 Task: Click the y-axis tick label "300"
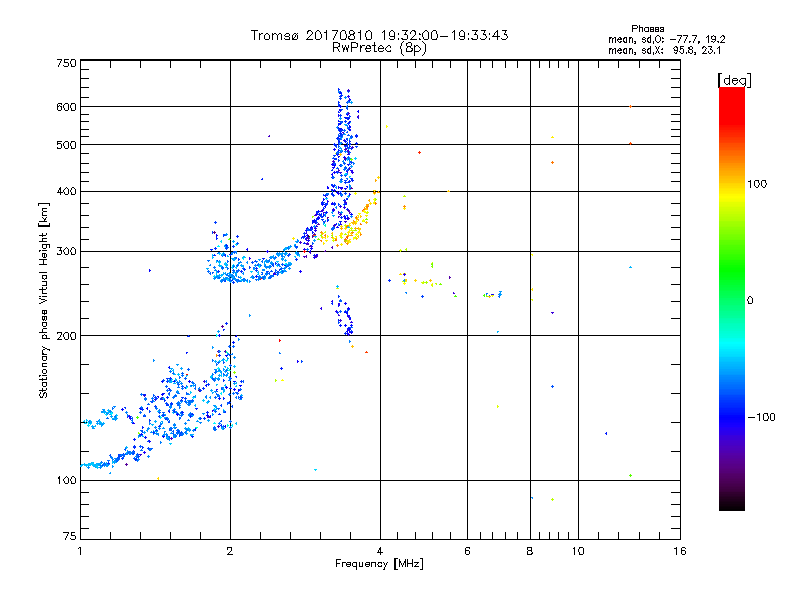67,252
